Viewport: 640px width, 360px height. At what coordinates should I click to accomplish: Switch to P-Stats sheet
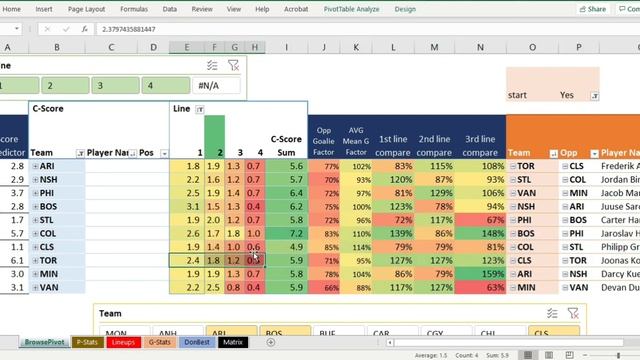coord(87,342)
